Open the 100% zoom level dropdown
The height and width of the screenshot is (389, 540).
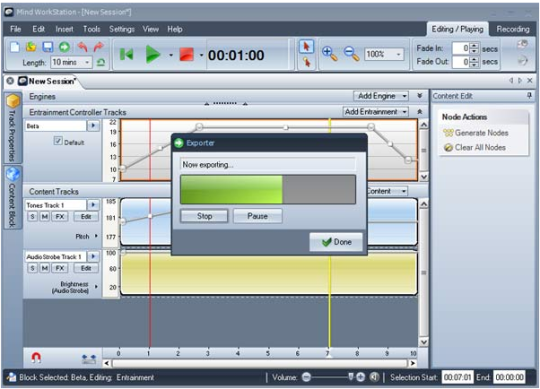pyautogui.click(x=384, y=54)
